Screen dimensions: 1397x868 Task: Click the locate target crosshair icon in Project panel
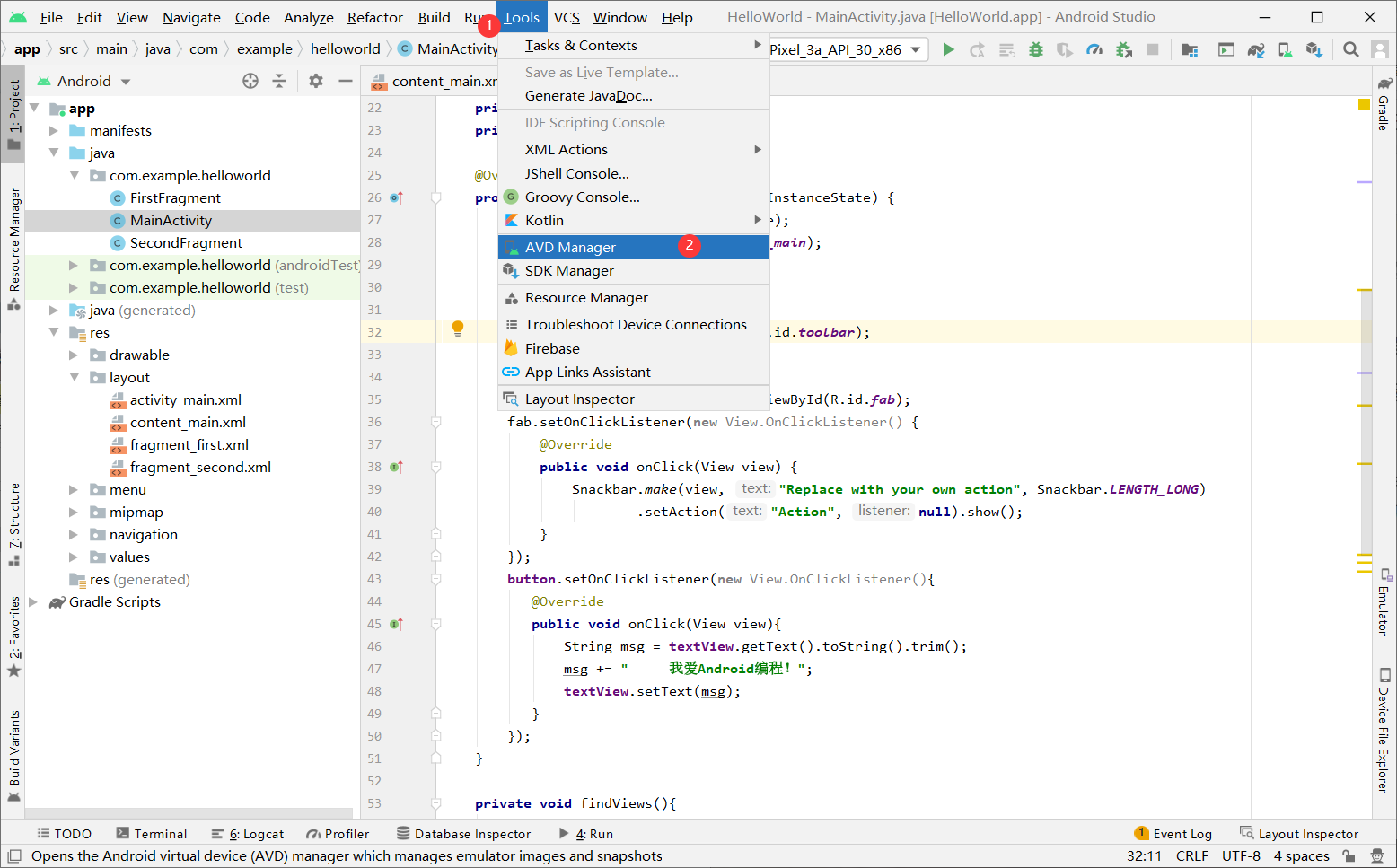click(x=250, y=81)
